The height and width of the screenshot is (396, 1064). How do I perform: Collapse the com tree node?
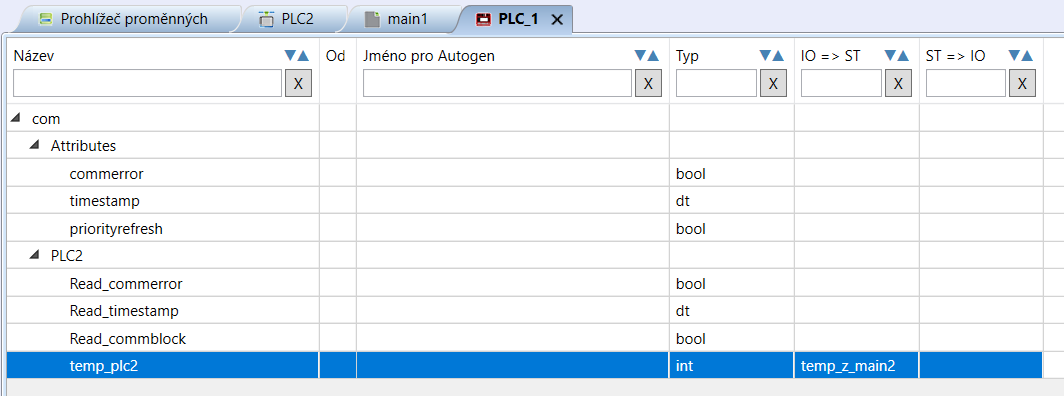(x=15, y=118)
